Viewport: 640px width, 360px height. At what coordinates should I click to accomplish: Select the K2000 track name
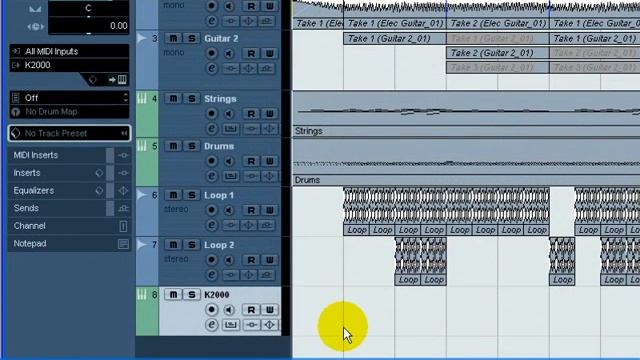(x=217, y=295)
